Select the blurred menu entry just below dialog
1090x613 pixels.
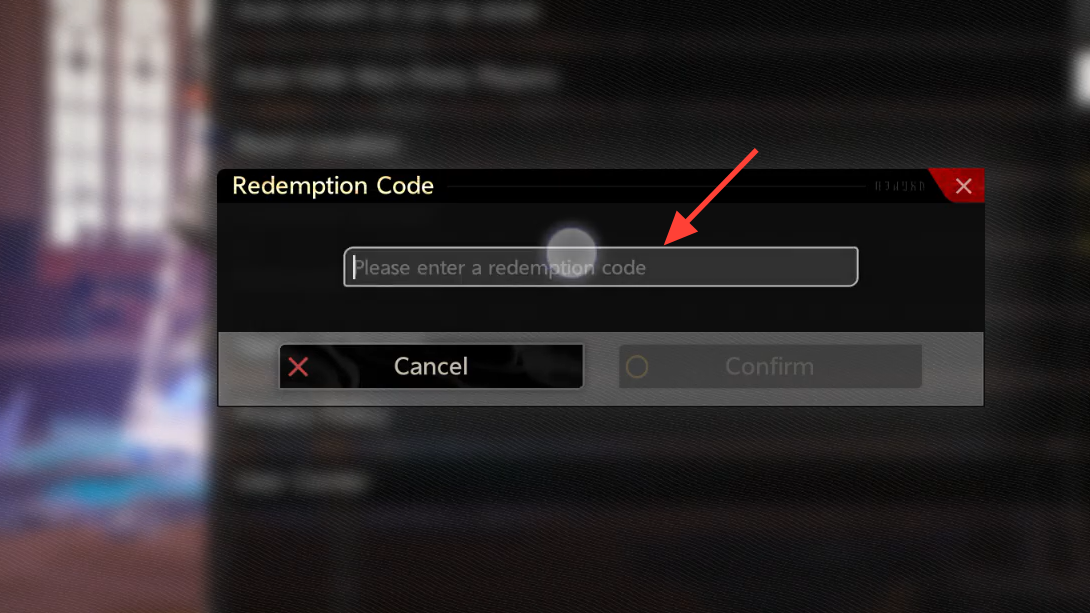pyautogui.click(x=311, y=417)
